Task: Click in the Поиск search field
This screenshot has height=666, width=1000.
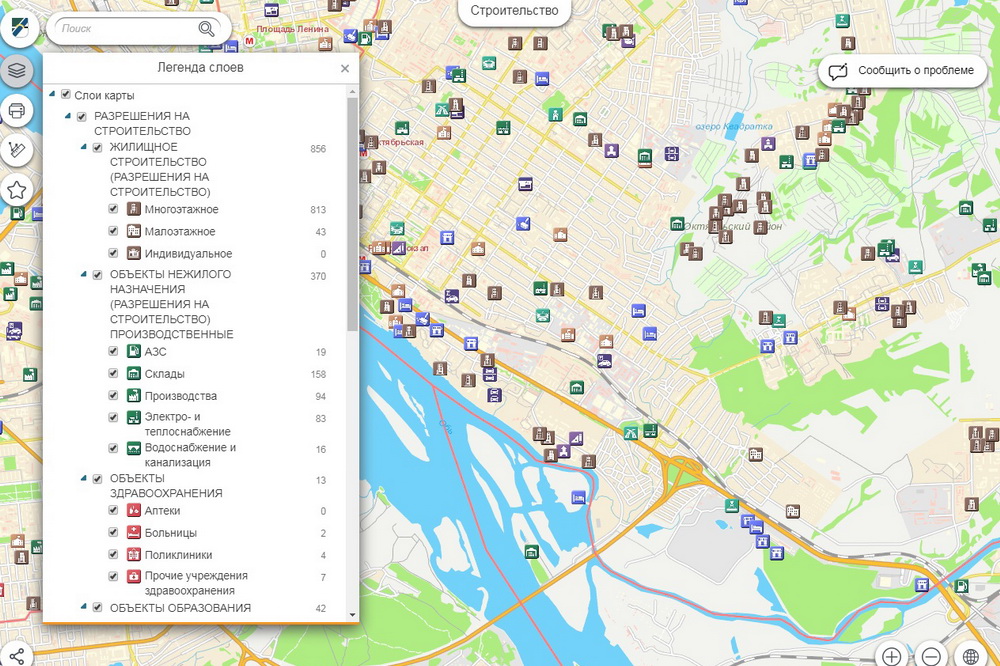Action: point(125,28)
